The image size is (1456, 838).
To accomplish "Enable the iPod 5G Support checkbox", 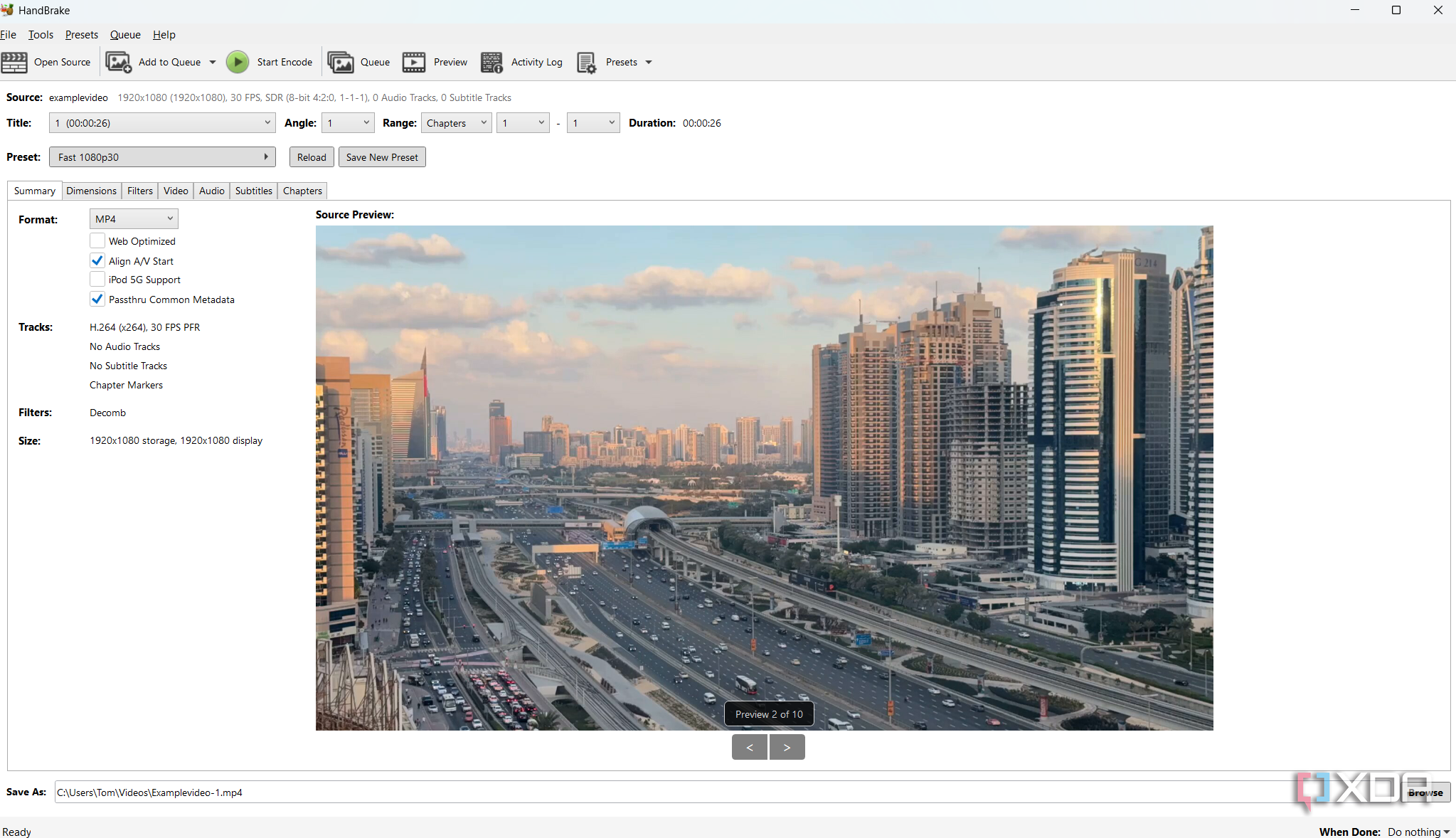I will pos(97,280).
